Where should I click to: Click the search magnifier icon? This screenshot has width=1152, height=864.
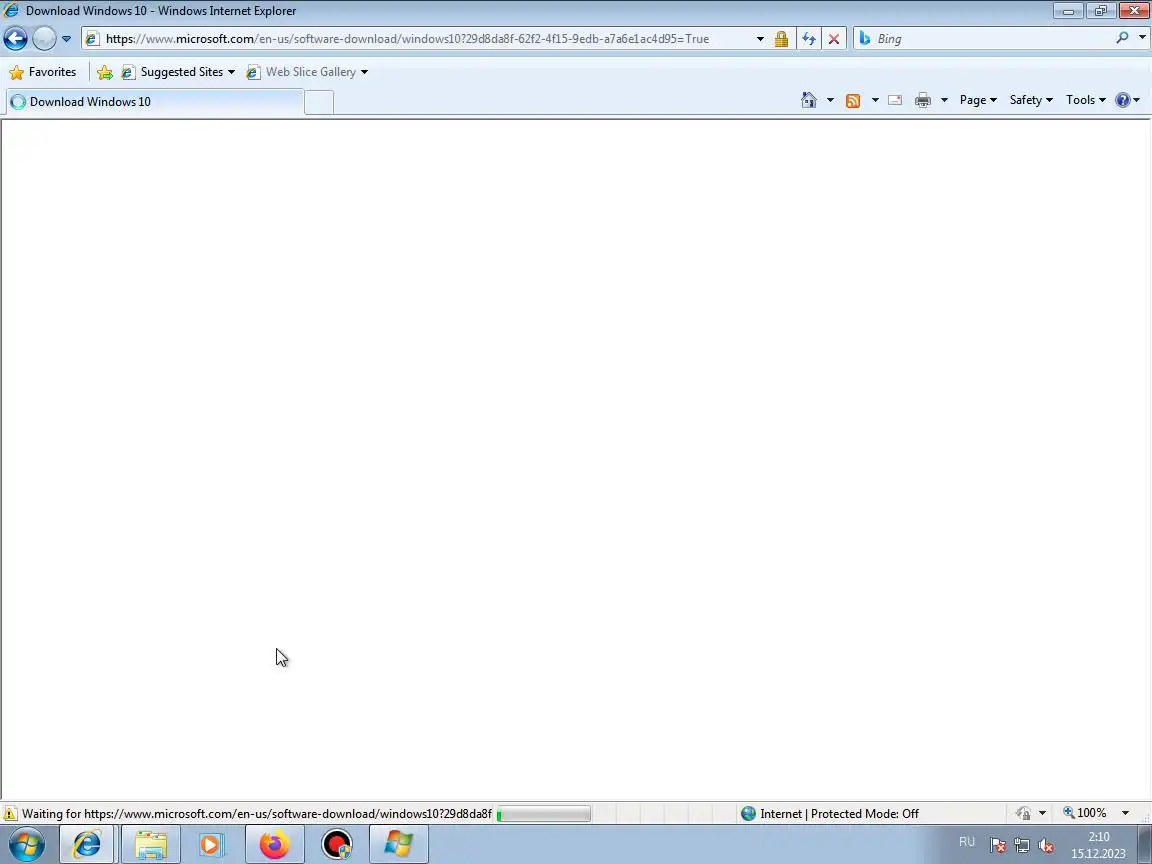[1122, 37]
